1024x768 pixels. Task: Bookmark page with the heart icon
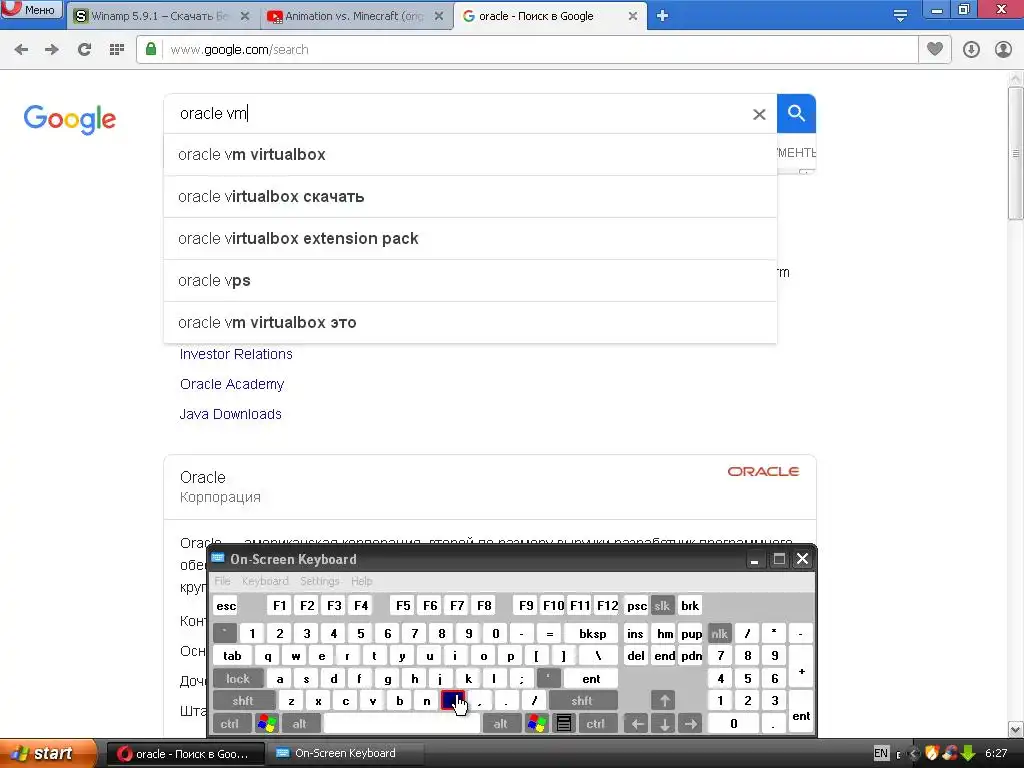(935, 49)
